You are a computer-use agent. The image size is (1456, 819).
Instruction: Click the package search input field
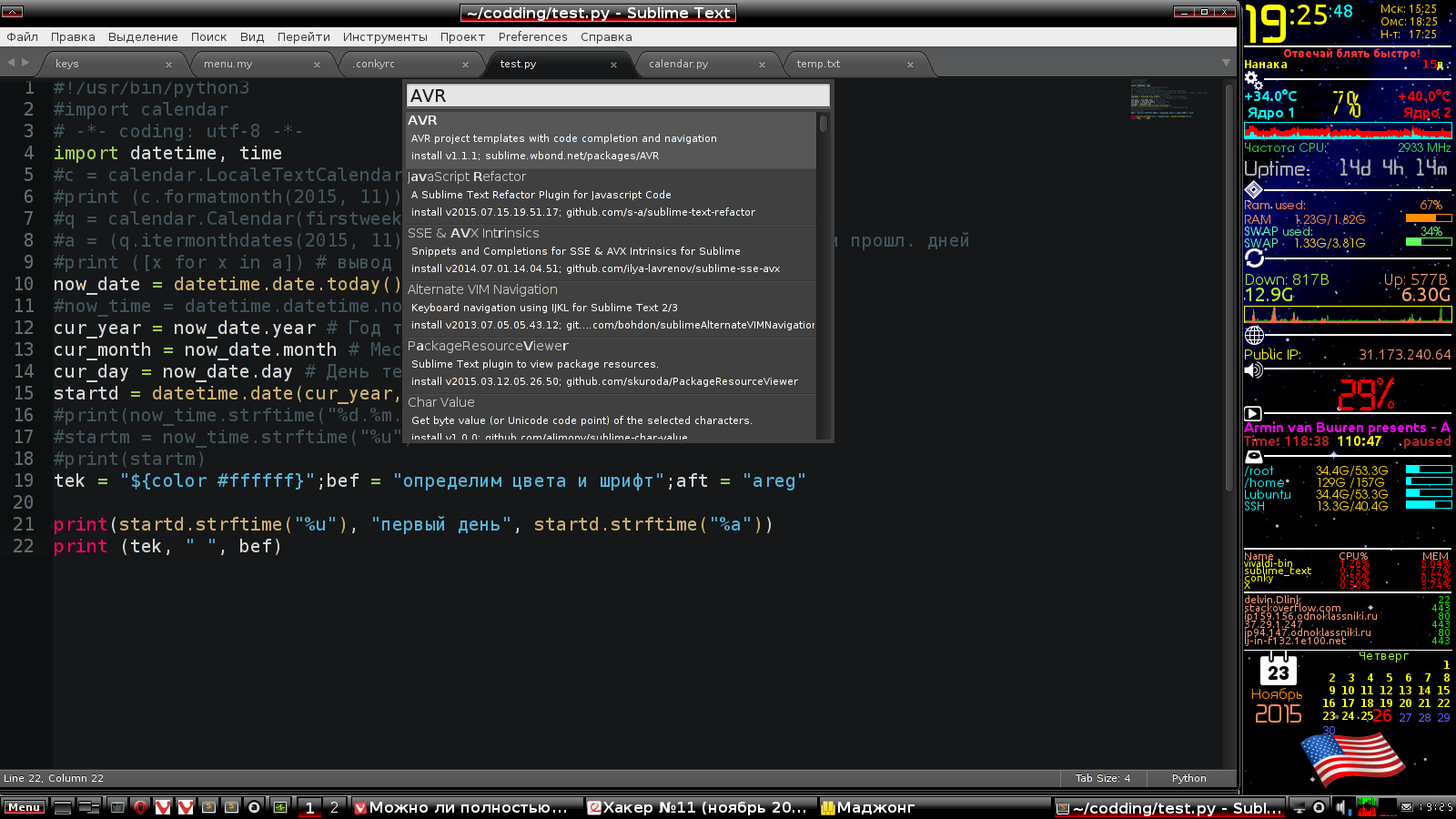[x=618, y=96]
